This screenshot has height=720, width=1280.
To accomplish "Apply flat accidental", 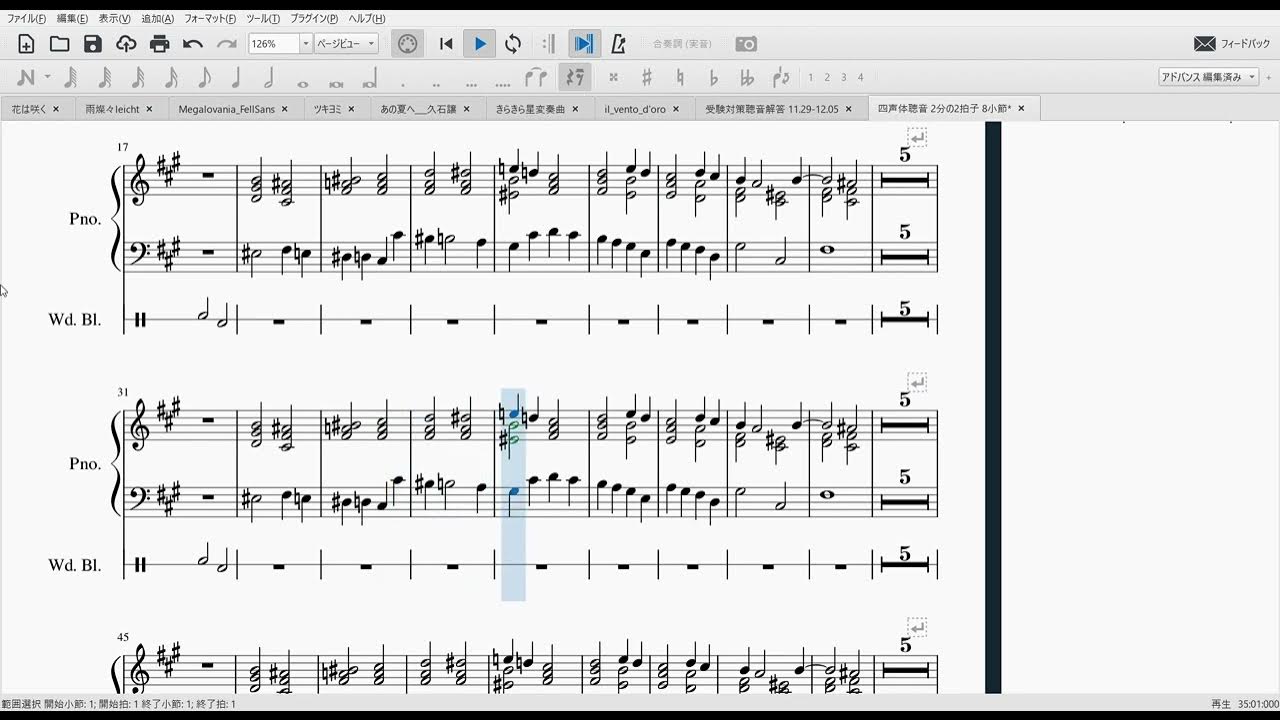I will 713,77.
